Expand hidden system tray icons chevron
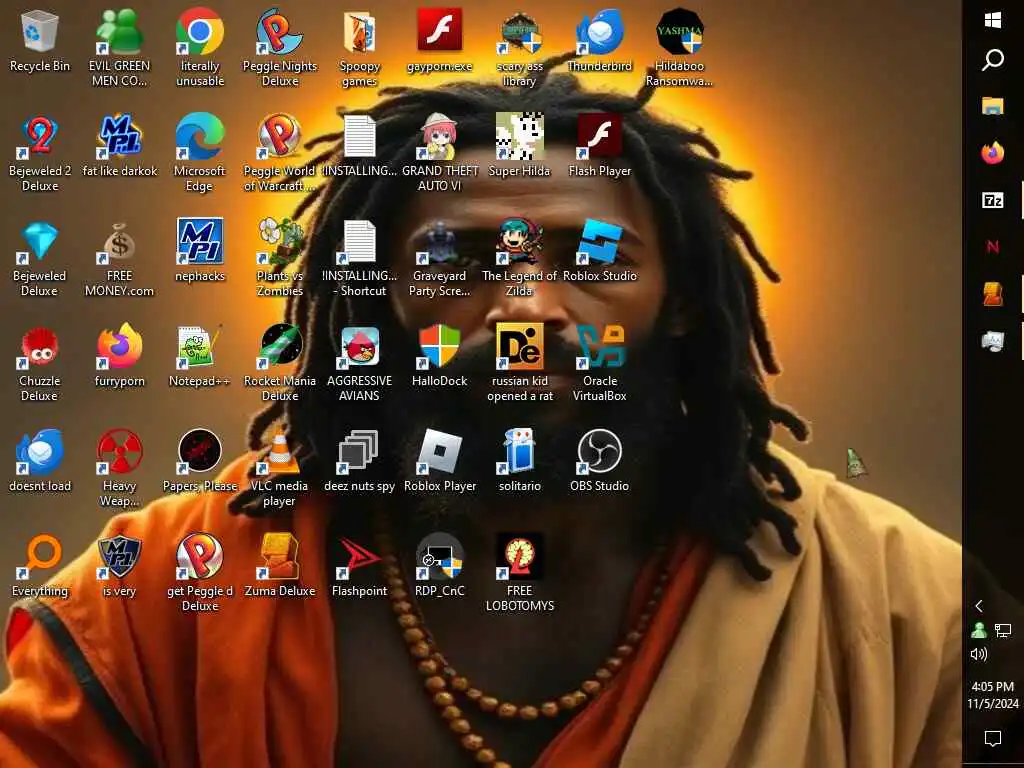 pyautogui.click(x=979, y=606)
